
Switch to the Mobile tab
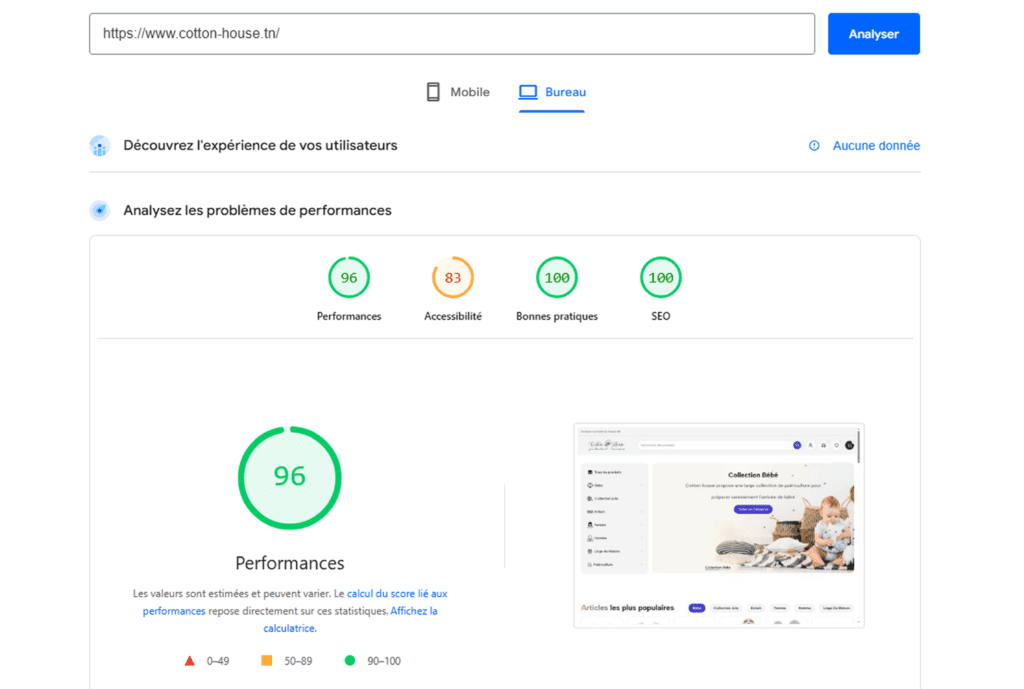457,92
